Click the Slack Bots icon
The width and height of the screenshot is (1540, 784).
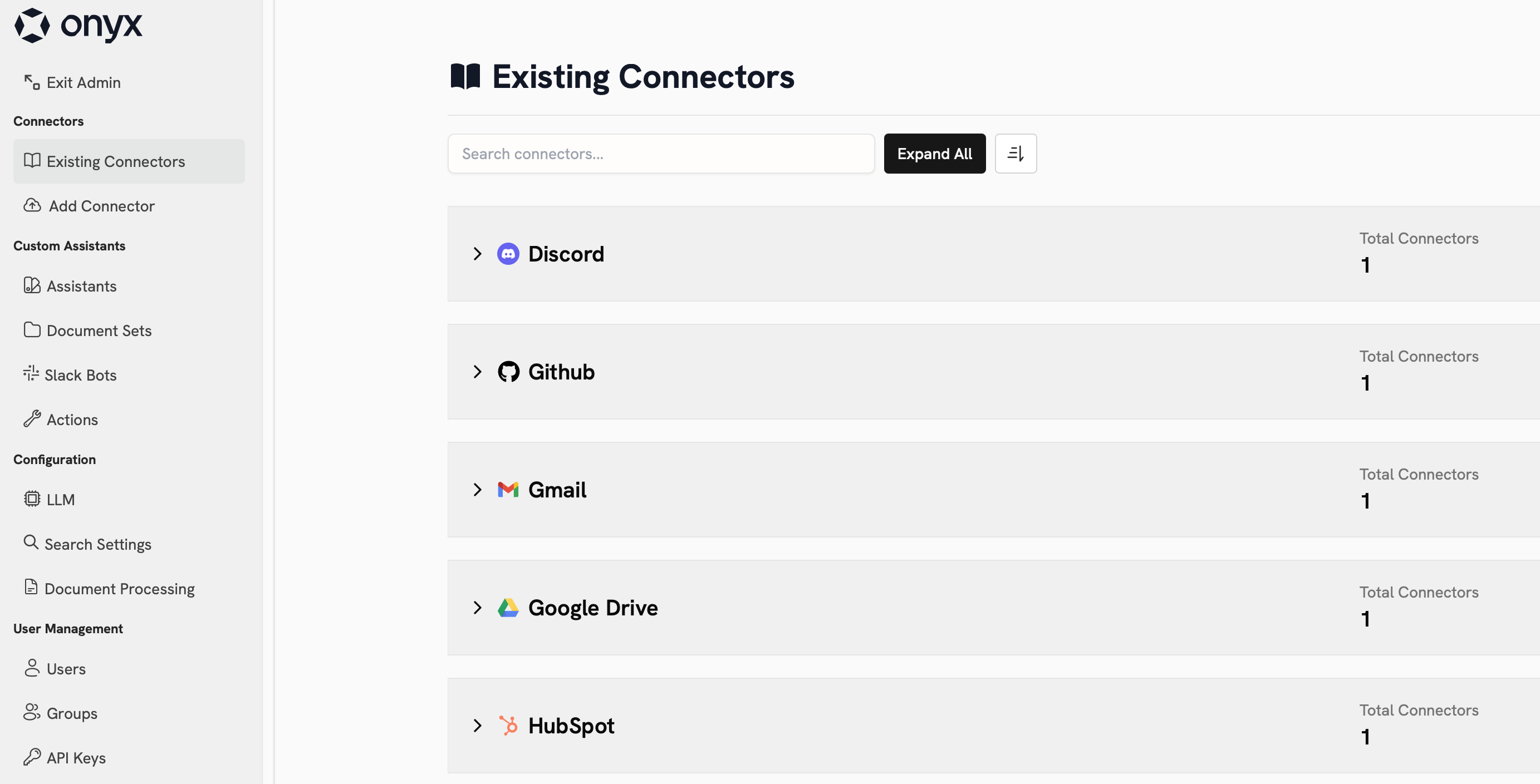click(32, 374)
